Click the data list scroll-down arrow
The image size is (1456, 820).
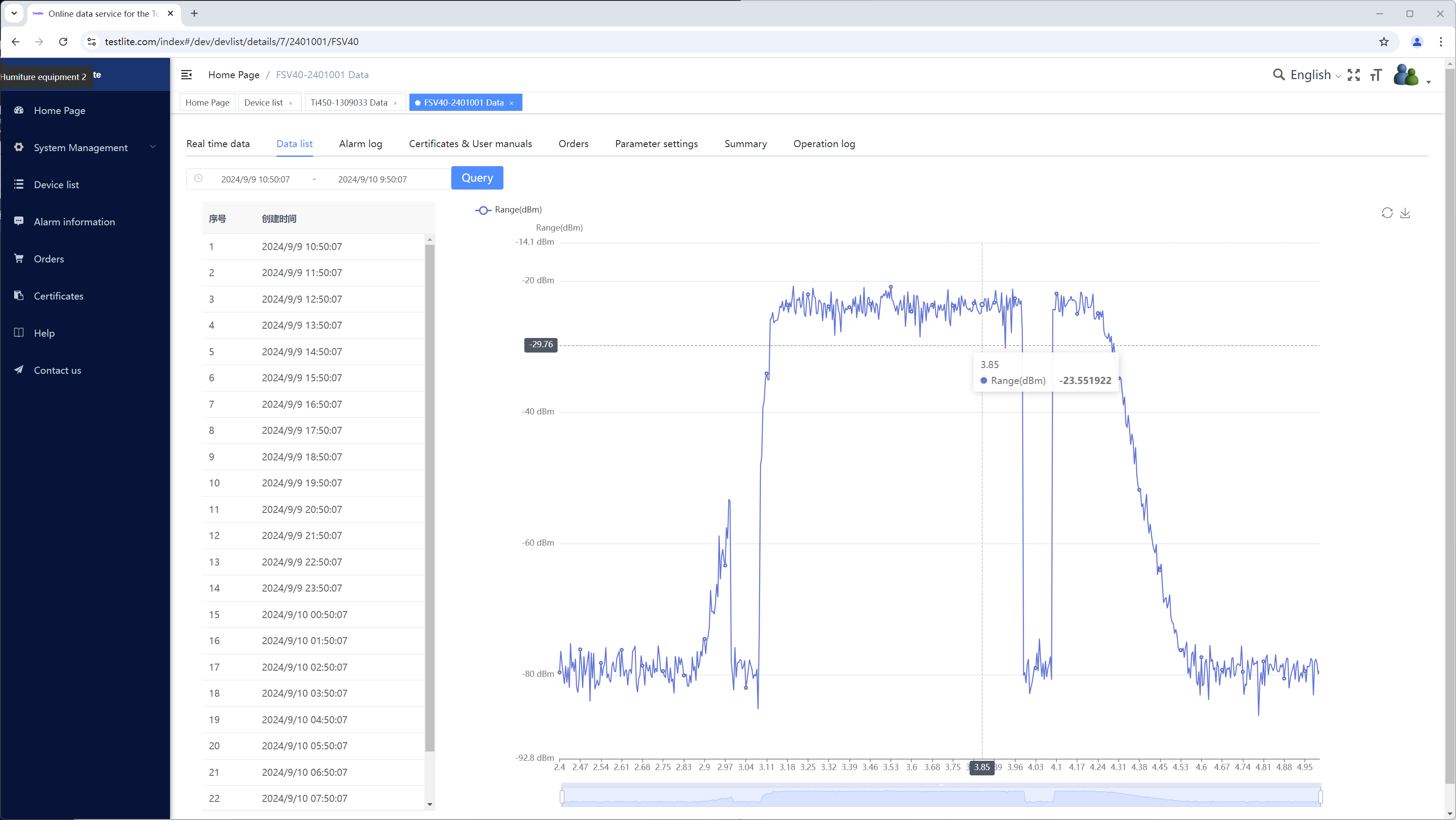[x=430, y=804]
